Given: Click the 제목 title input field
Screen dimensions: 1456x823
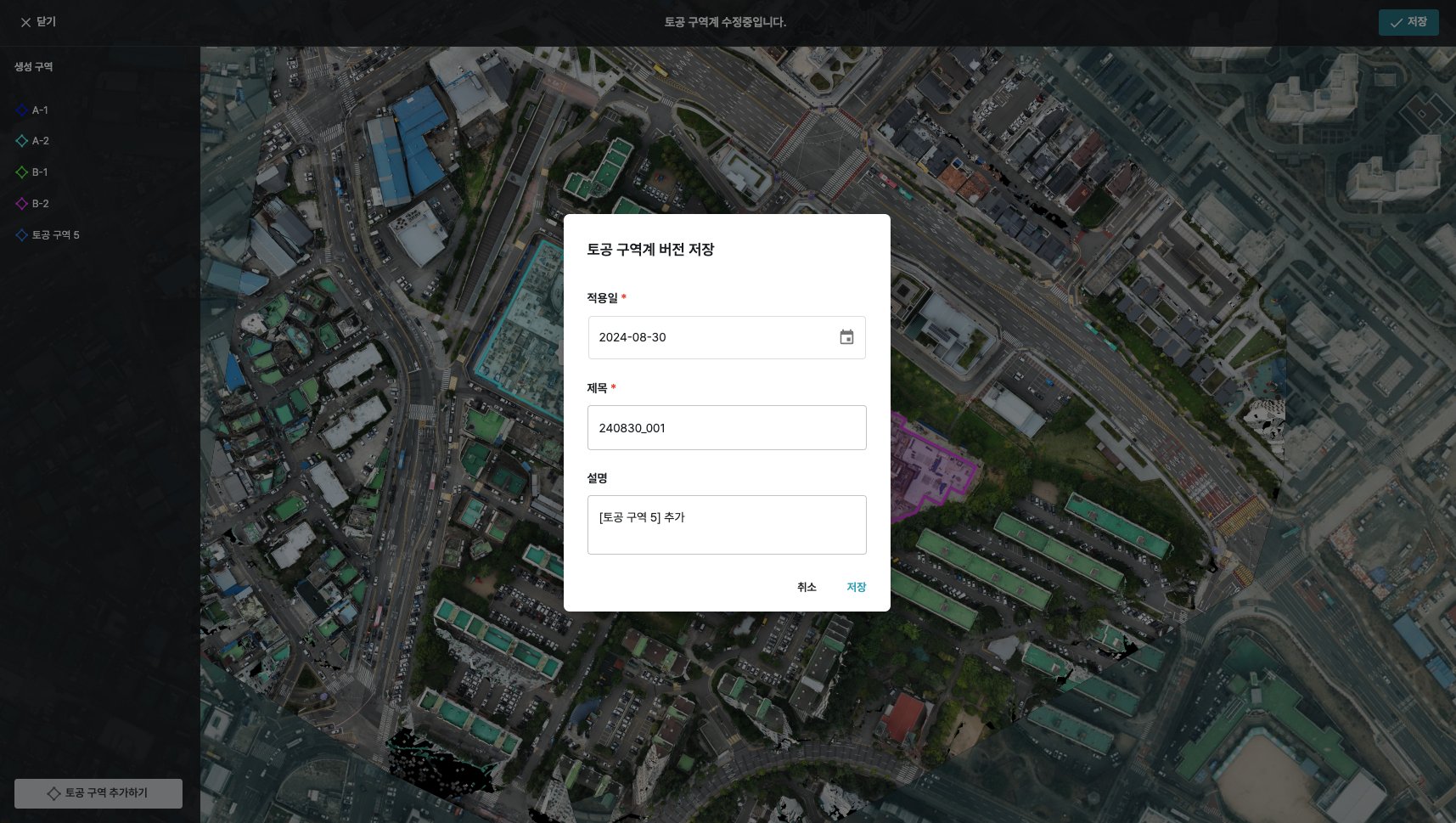Looking at the screenshot, I should (727, 428).
